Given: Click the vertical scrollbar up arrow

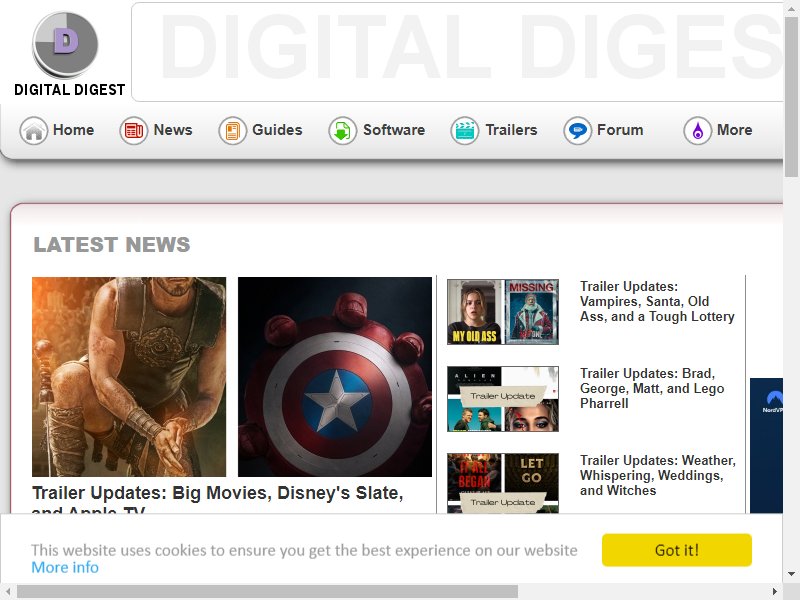Looking at the screenshot, I should coord(791,8).
